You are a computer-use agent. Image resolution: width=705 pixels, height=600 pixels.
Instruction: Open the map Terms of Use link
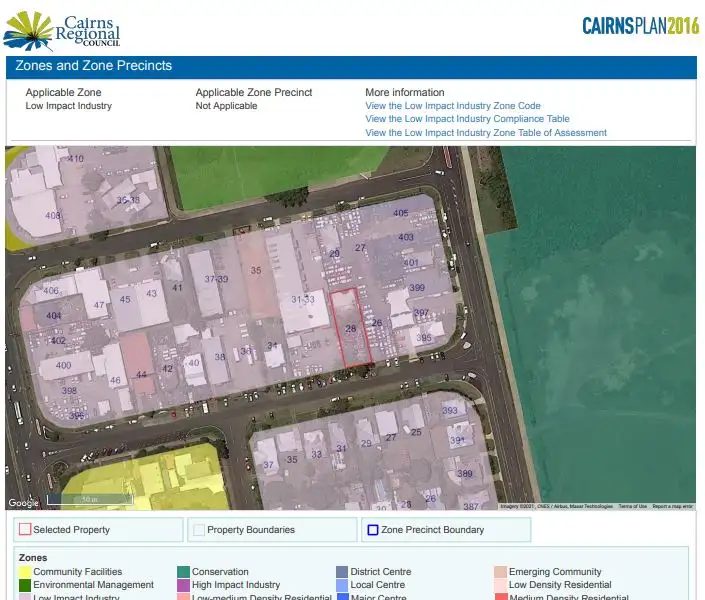tap(632, 506)
